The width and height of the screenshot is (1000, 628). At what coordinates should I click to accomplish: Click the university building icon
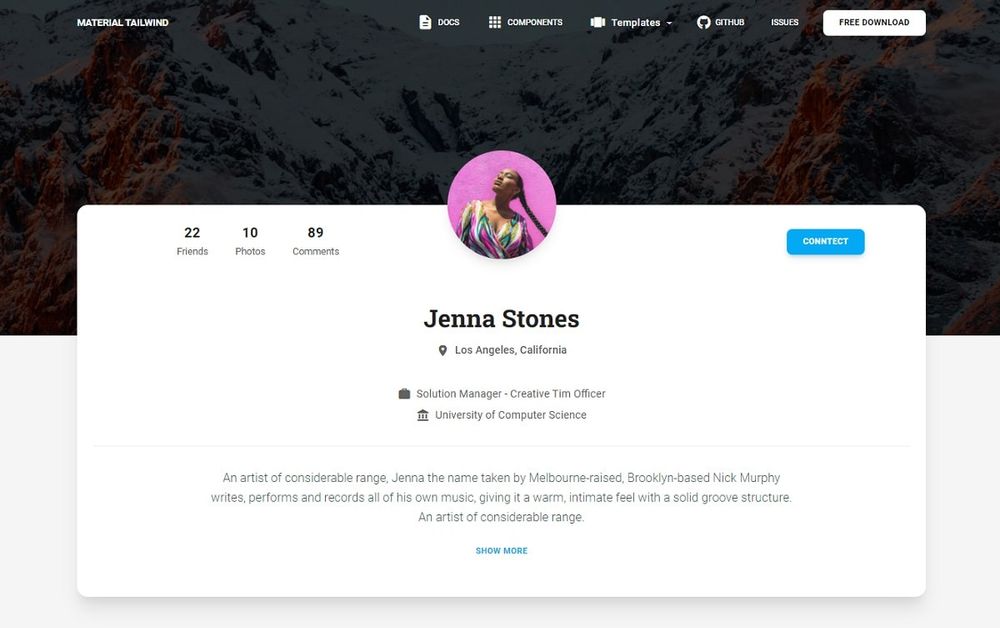tap(423, 415)
